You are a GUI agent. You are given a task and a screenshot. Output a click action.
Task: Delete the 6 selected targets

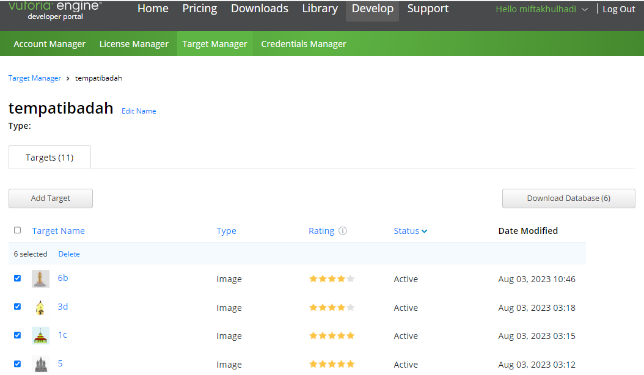click(x=69, y=254)
